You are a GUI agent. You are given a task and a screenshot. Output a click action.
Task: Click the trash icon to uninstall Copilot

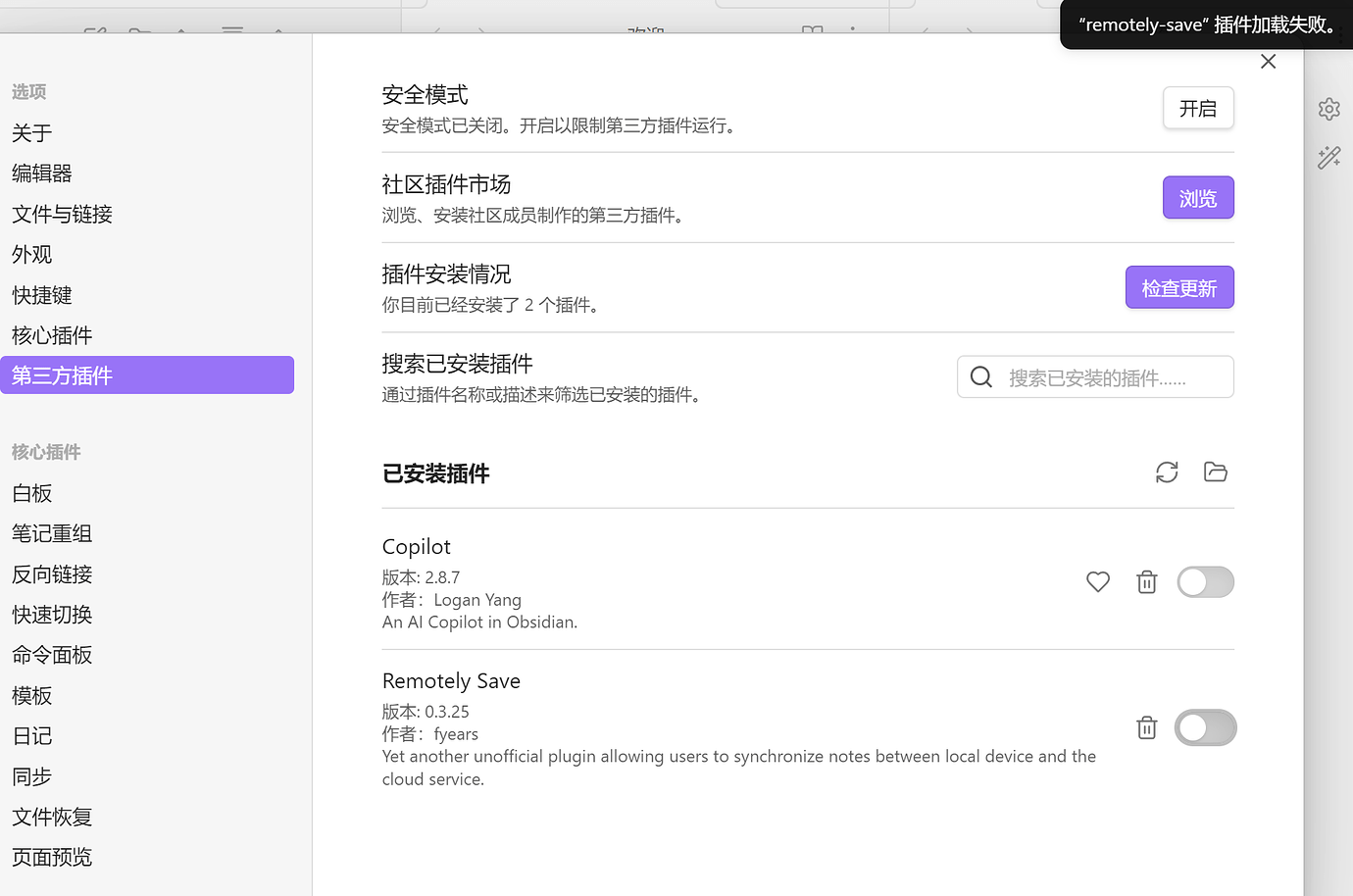(1146, 581)
